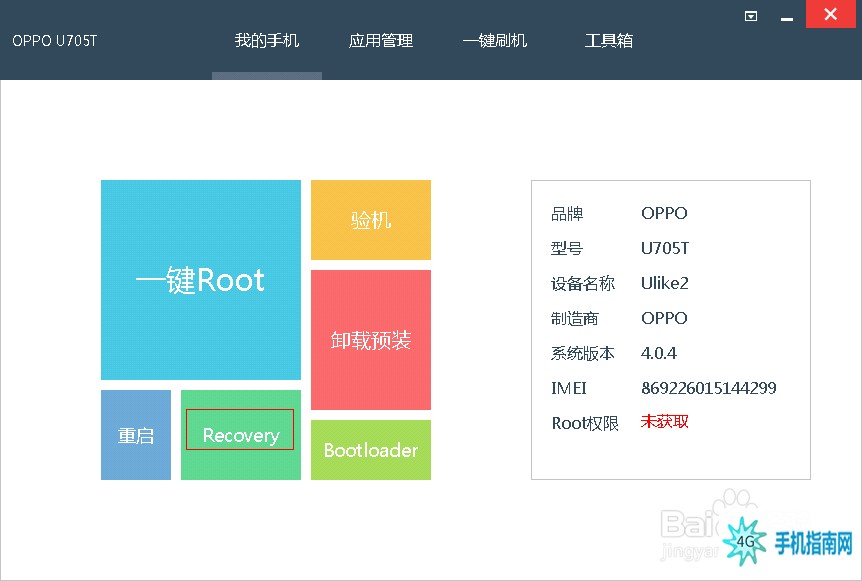Click the green Recovery tile
This screenshot has height=581, width=862.
pyautogui.click(x=240, y=435)
